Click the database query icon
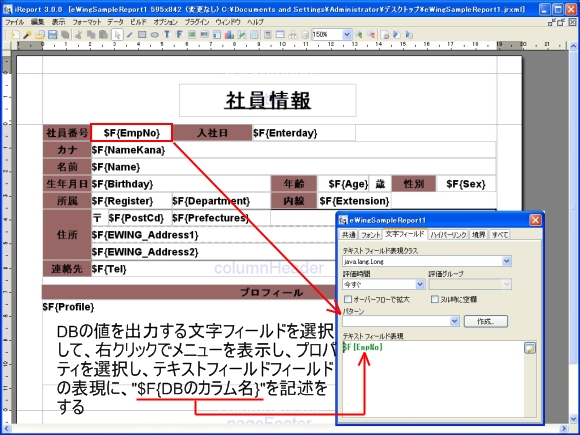Screen dimensions: 580x435 click(x=305, y=35)
